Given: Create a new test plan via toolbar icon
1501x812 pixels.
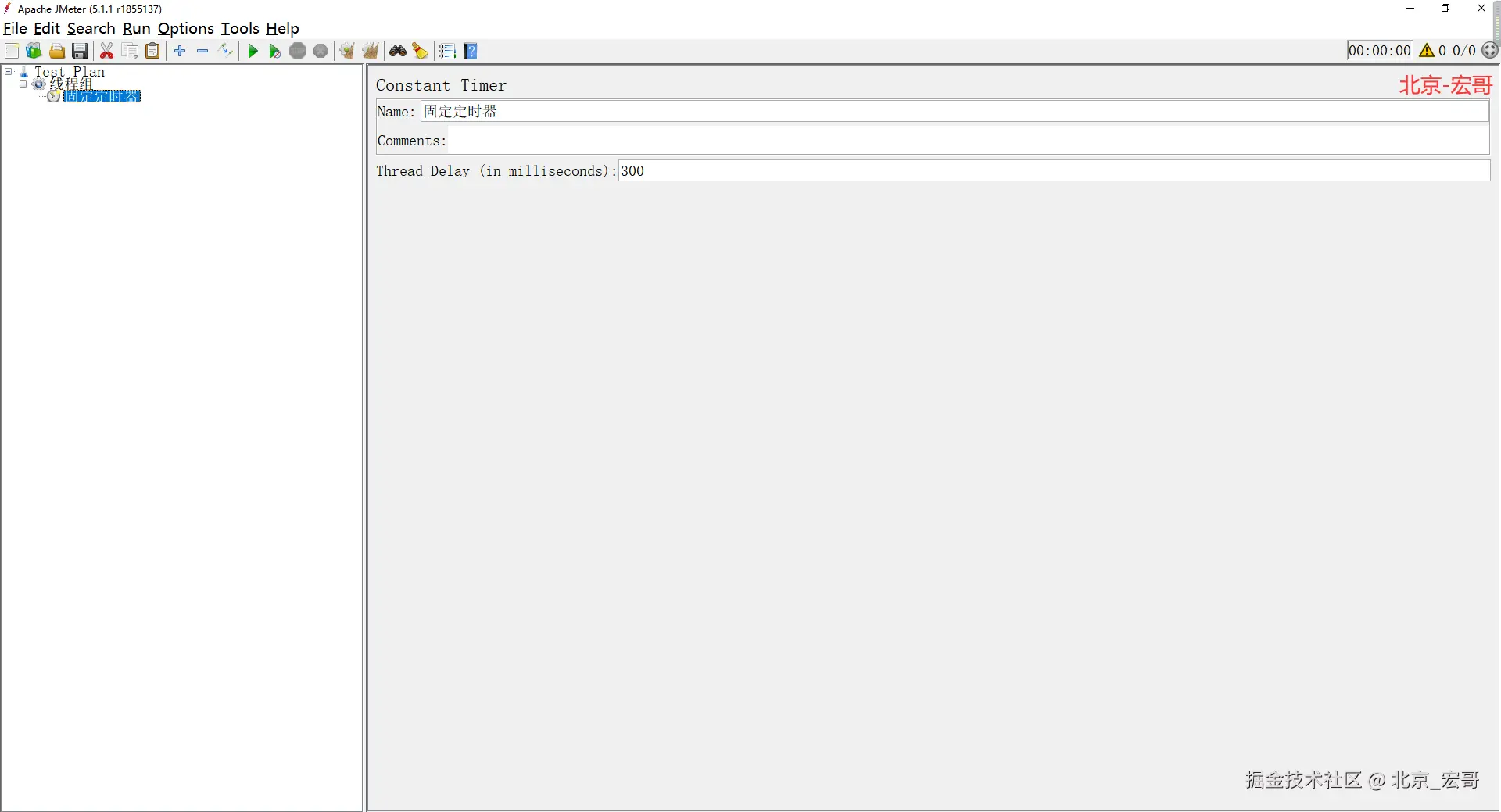Looking at the screenshot, I should tap(12, 52).
